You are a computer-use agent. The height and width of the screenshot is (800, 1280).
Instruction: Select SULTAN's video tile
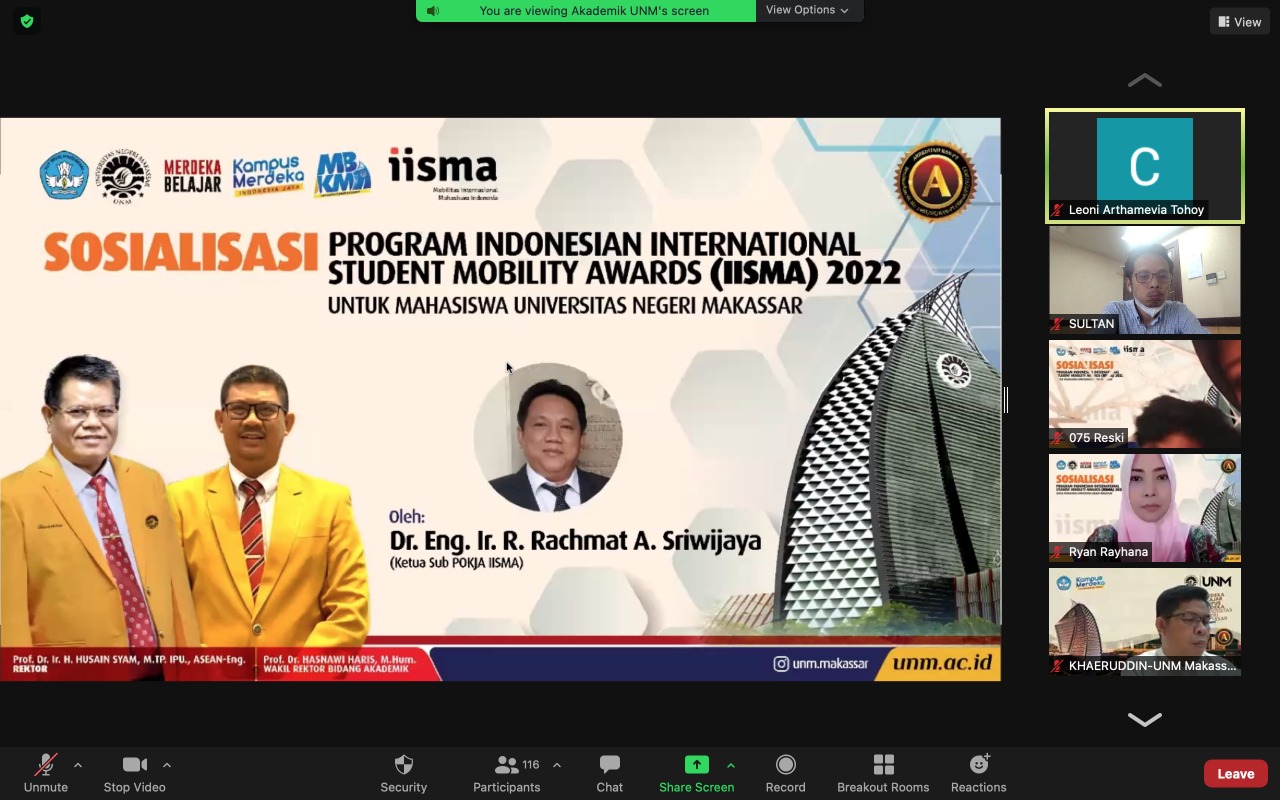(1145, 279)
